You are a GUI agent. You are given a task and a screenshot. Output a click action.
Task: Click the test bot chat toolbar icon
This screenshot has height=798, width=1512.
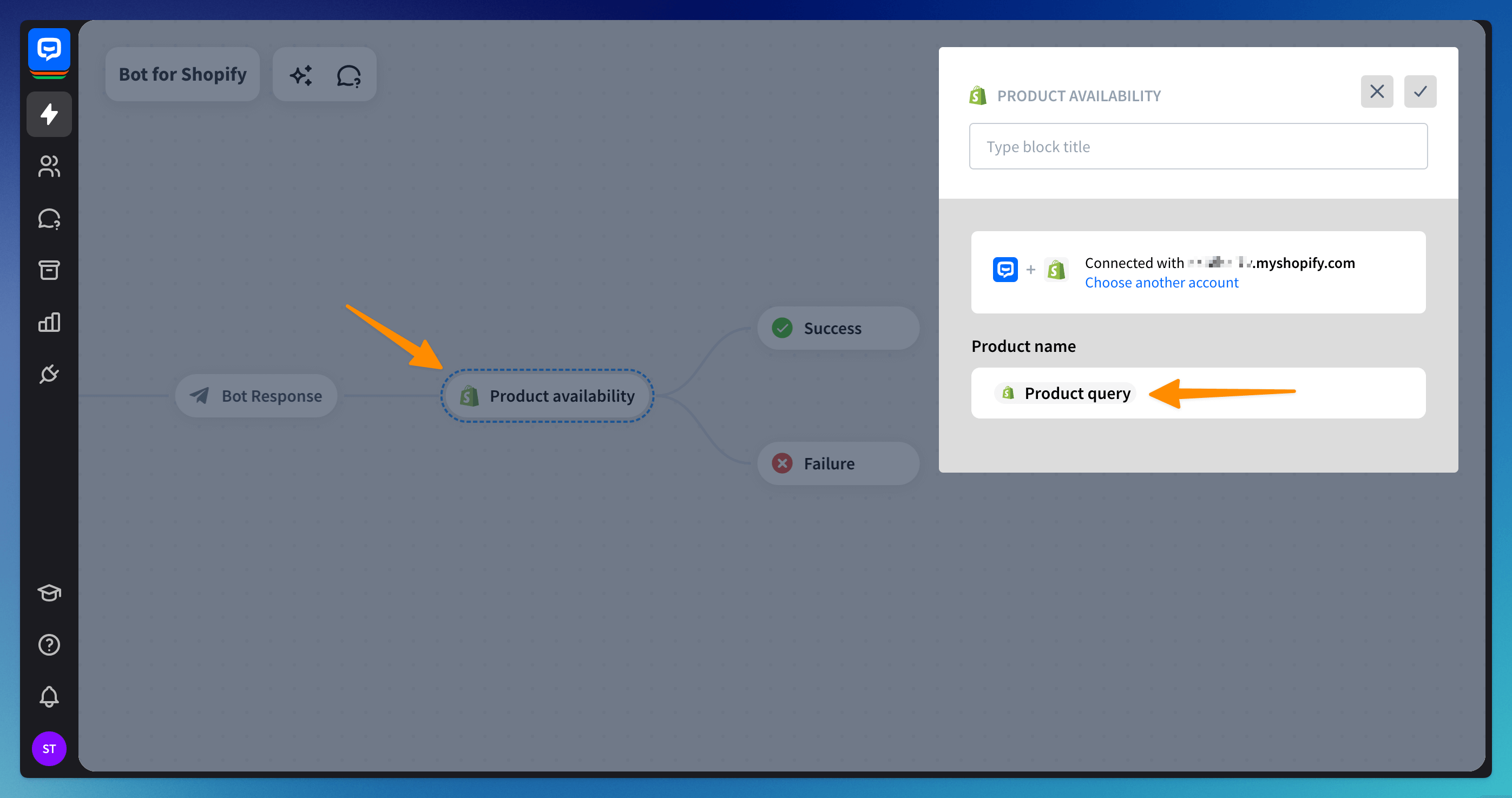point(349,75)
